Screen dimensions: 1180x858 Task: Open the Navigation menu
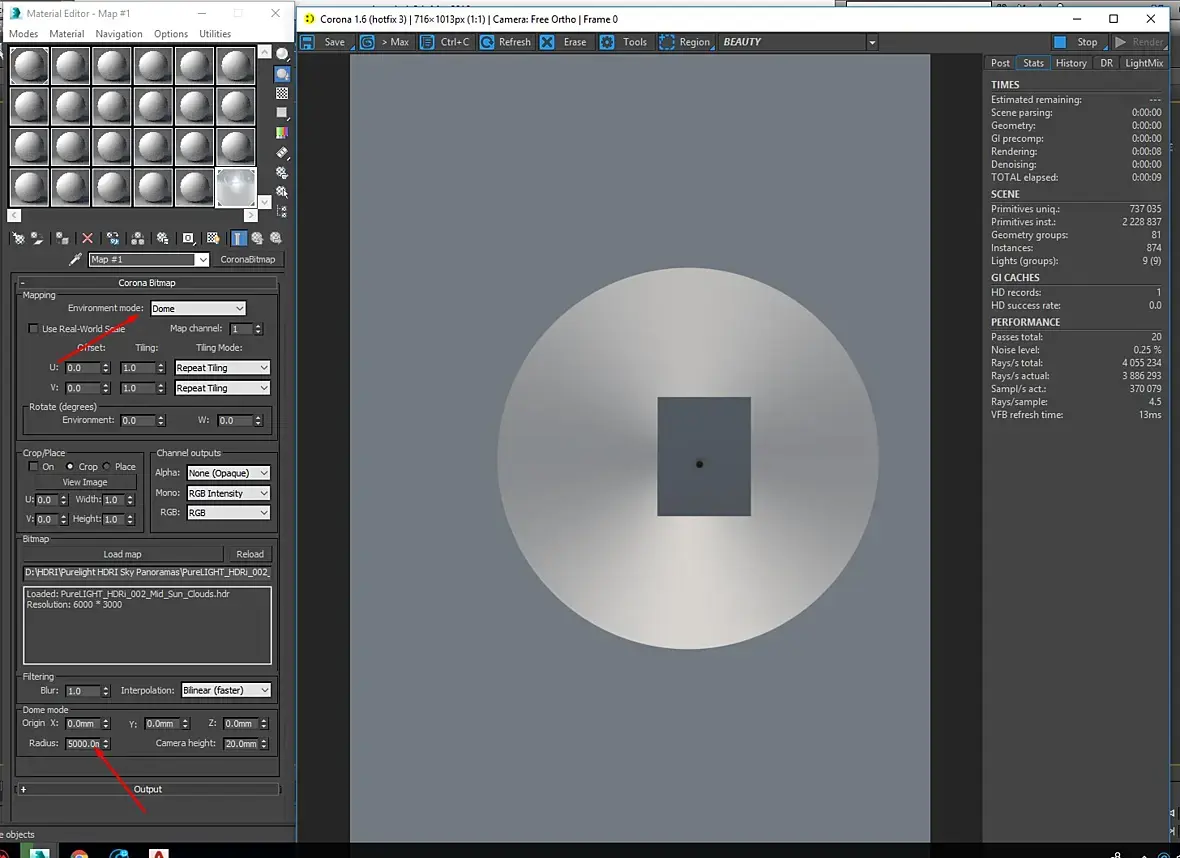(119, 34)
